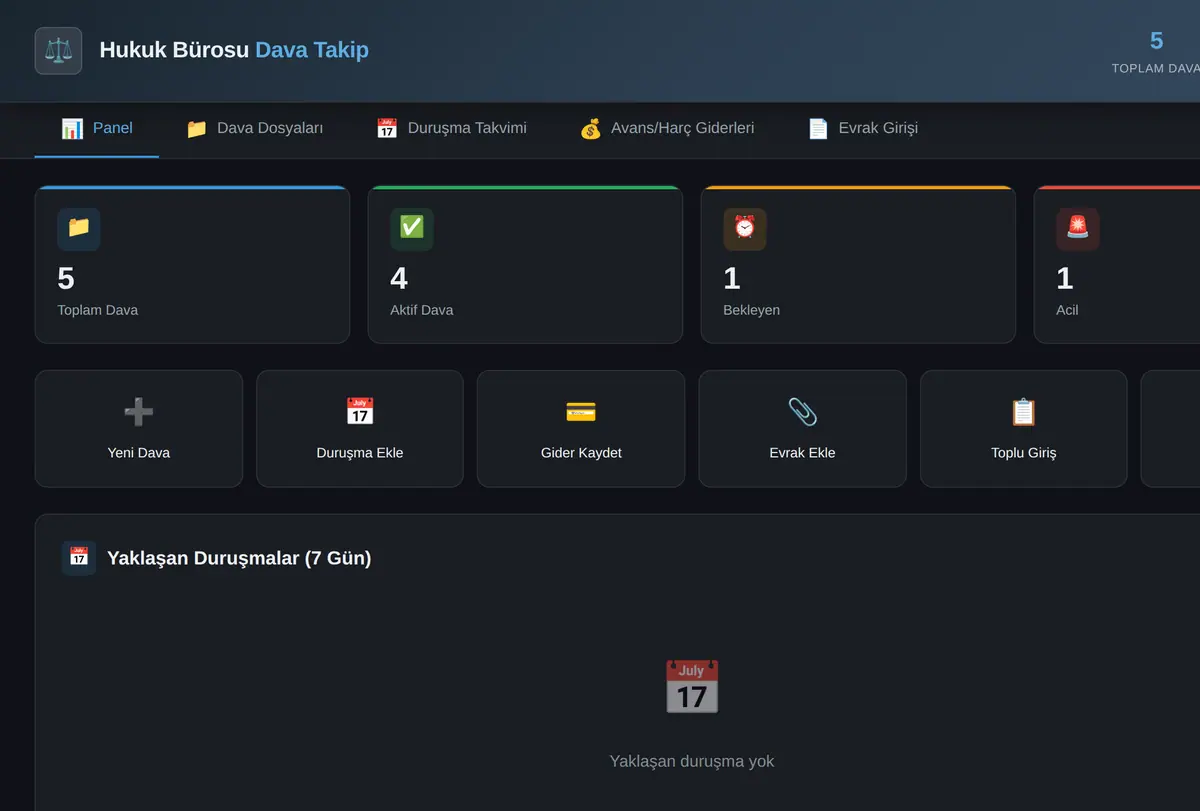Open the Dava Dosyaları tab
Viewport: 1200px width, 811px height.
point(254,128)
